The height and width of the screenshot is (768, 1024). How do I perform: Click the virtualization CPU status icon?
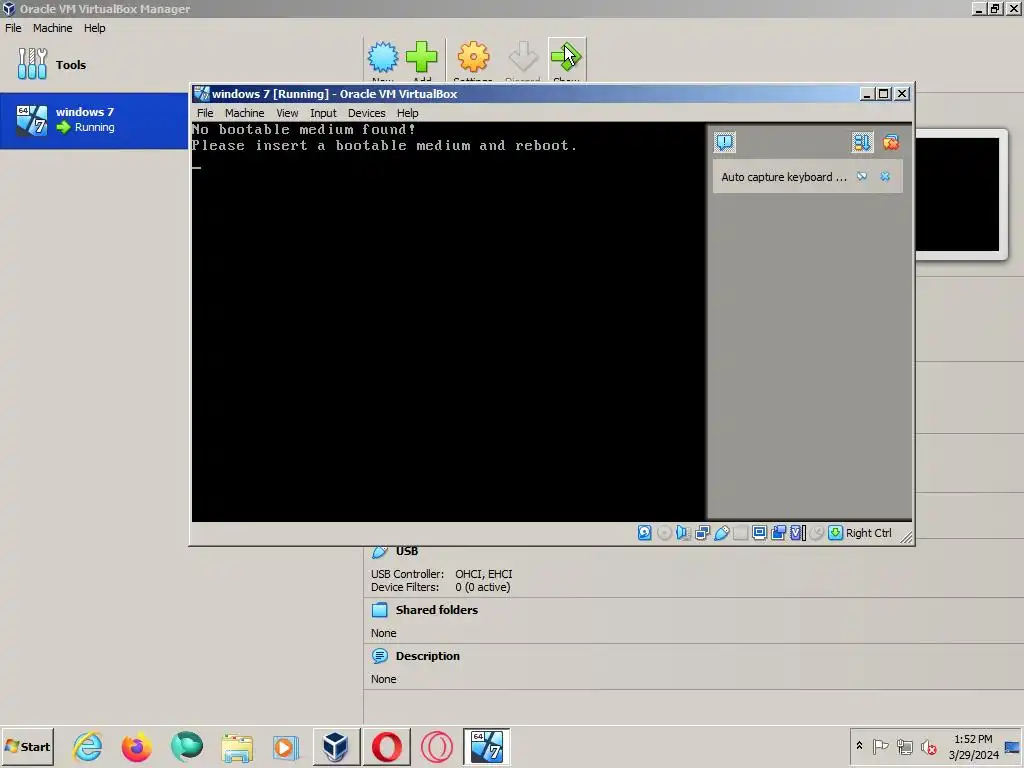click(797, 533)
